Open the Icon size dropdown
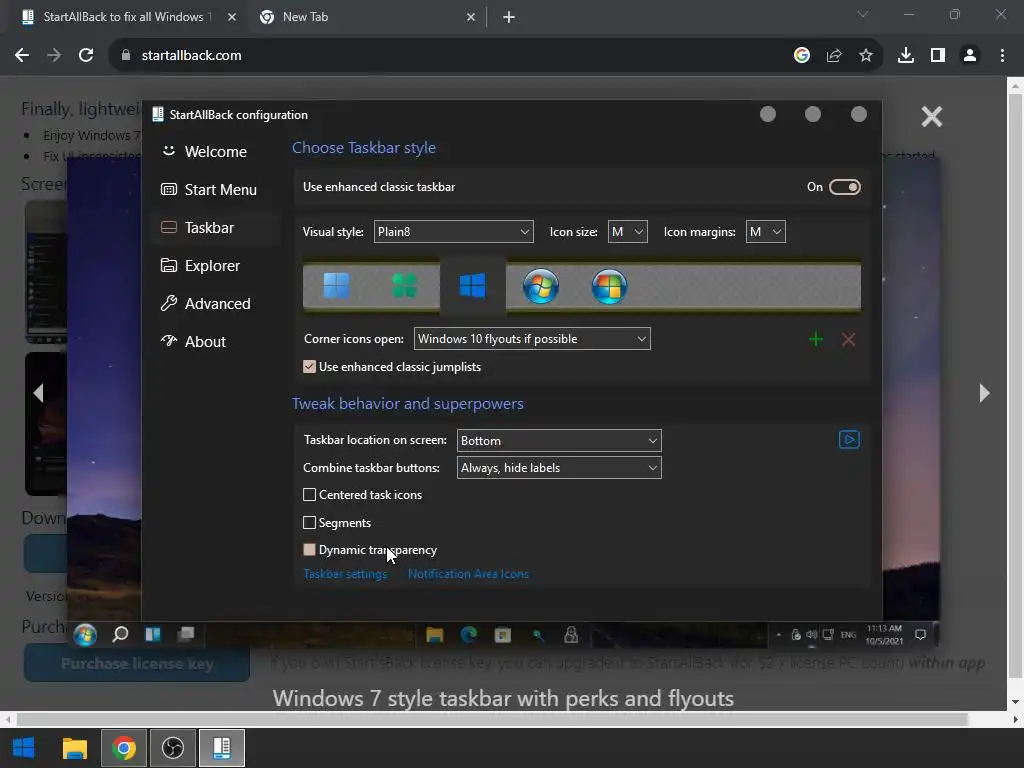Image resolution: width=1024 pixels, height=768 pixels. tap(628, 232)
